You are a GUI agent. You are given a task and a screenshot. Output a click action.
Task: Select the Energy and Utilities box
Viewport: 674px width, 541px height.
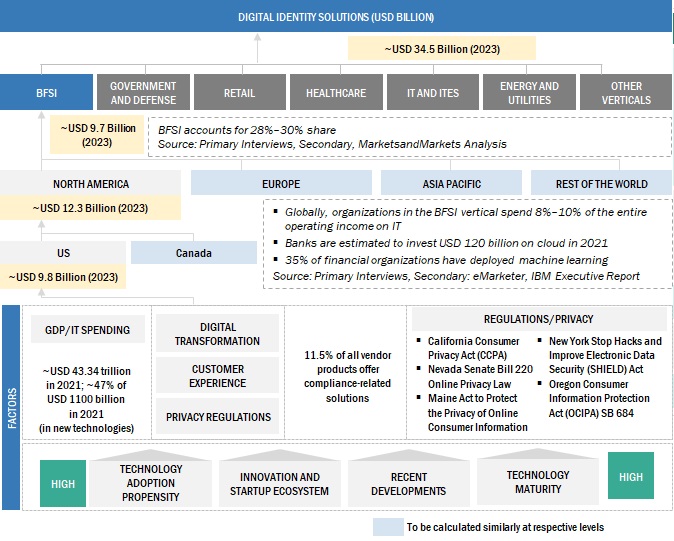click(529, 93)
